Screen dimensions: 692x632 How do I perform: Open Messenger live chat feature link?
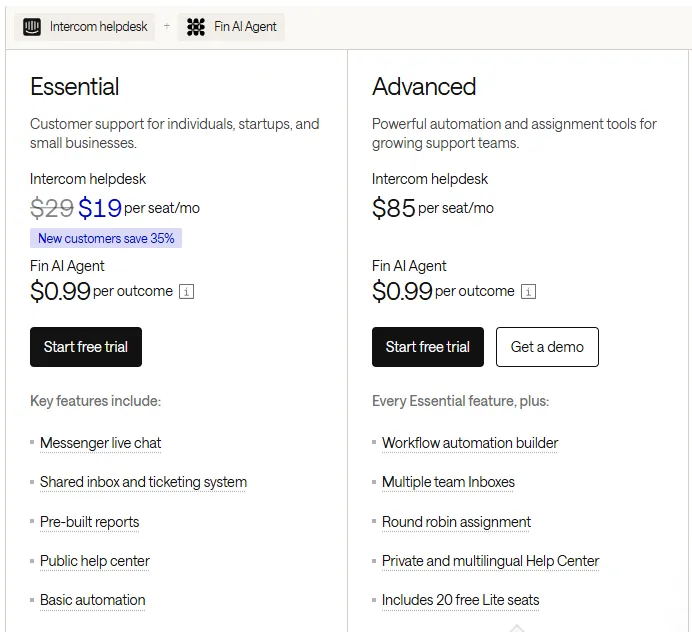click(x=101, y=443)
